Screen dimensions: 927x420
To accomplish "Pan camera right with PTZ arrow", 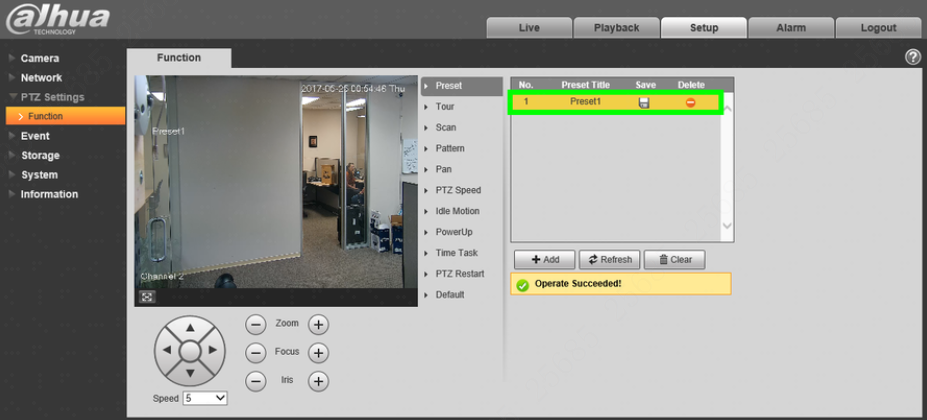I will (x=213, y=350).
